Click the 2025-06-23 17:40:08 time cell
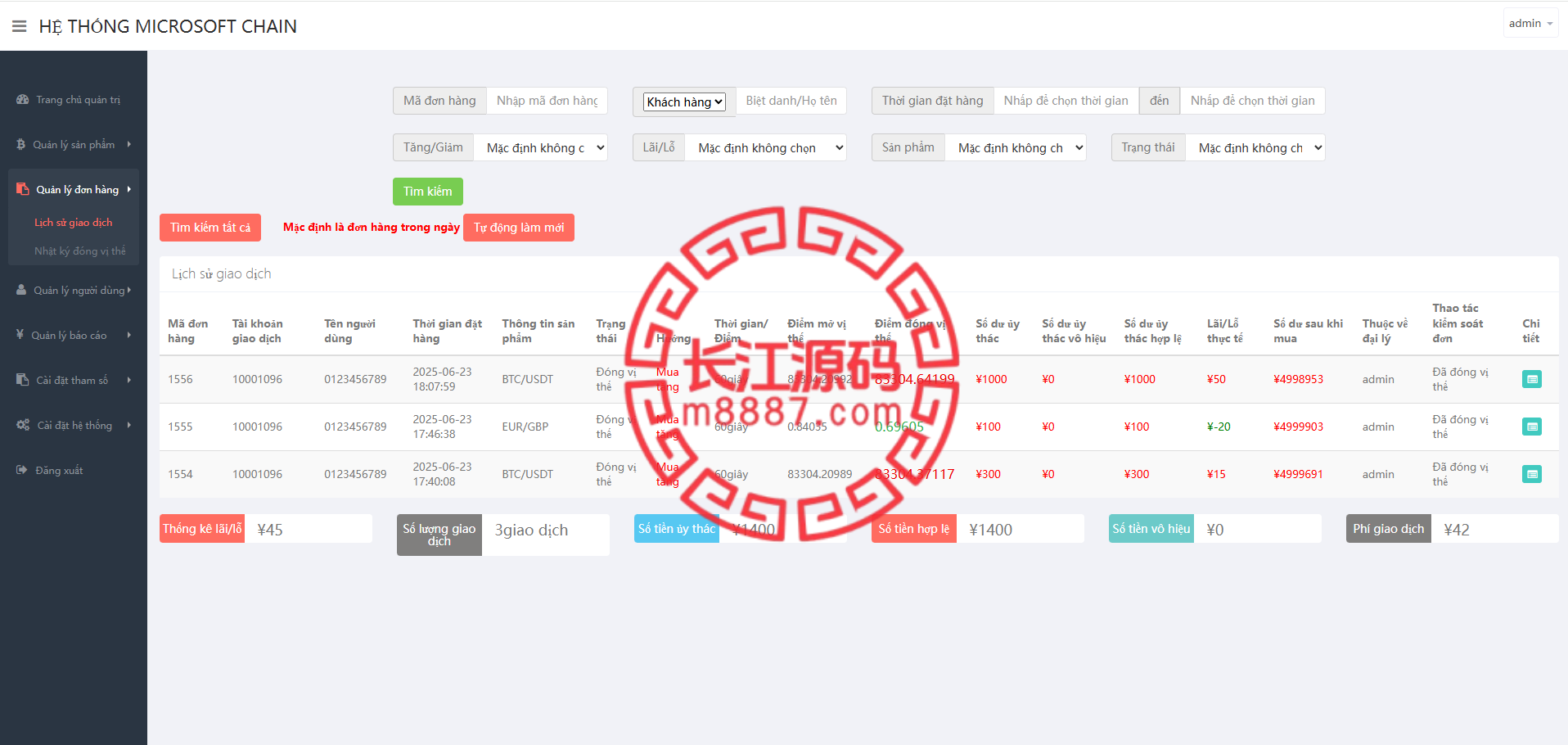 [x=443, y=474]
